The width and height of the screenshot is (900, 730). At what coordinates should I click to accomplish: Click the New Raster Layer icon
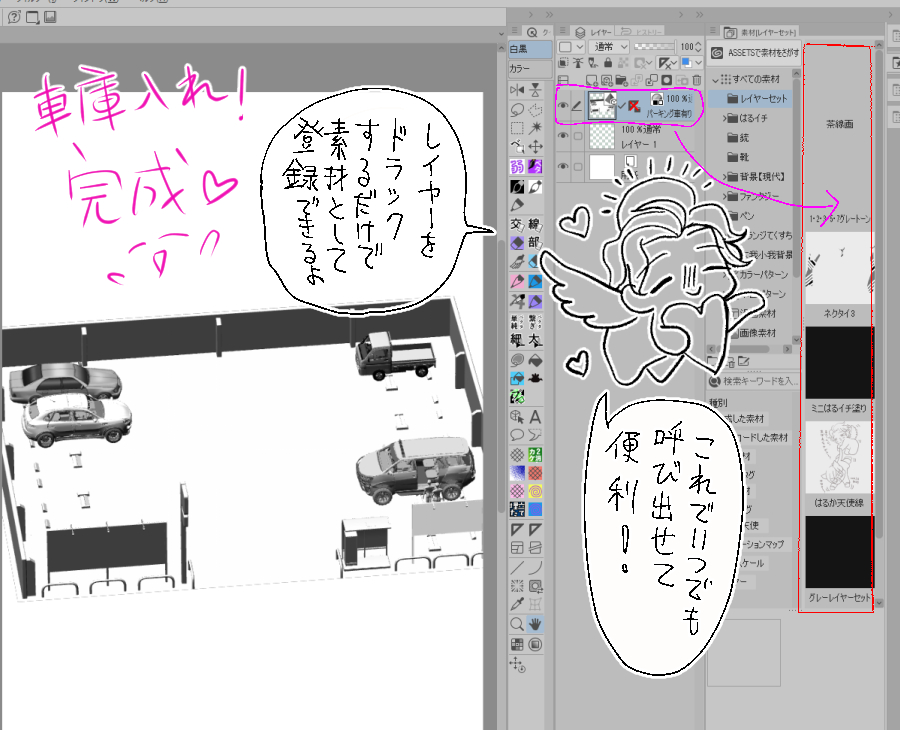point(591,79)
